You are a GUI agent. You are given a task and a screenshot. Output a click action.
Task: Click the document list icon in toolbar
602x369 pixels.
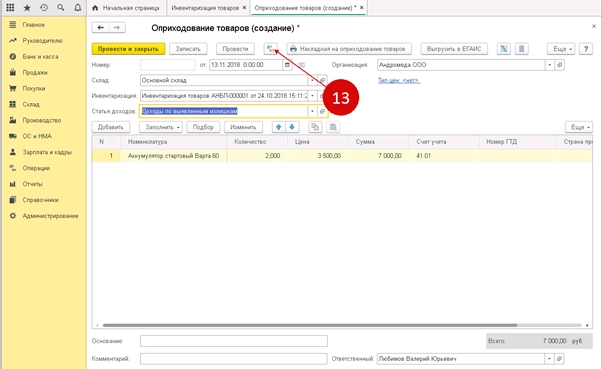pyautogui.click(x=521, y=49)
